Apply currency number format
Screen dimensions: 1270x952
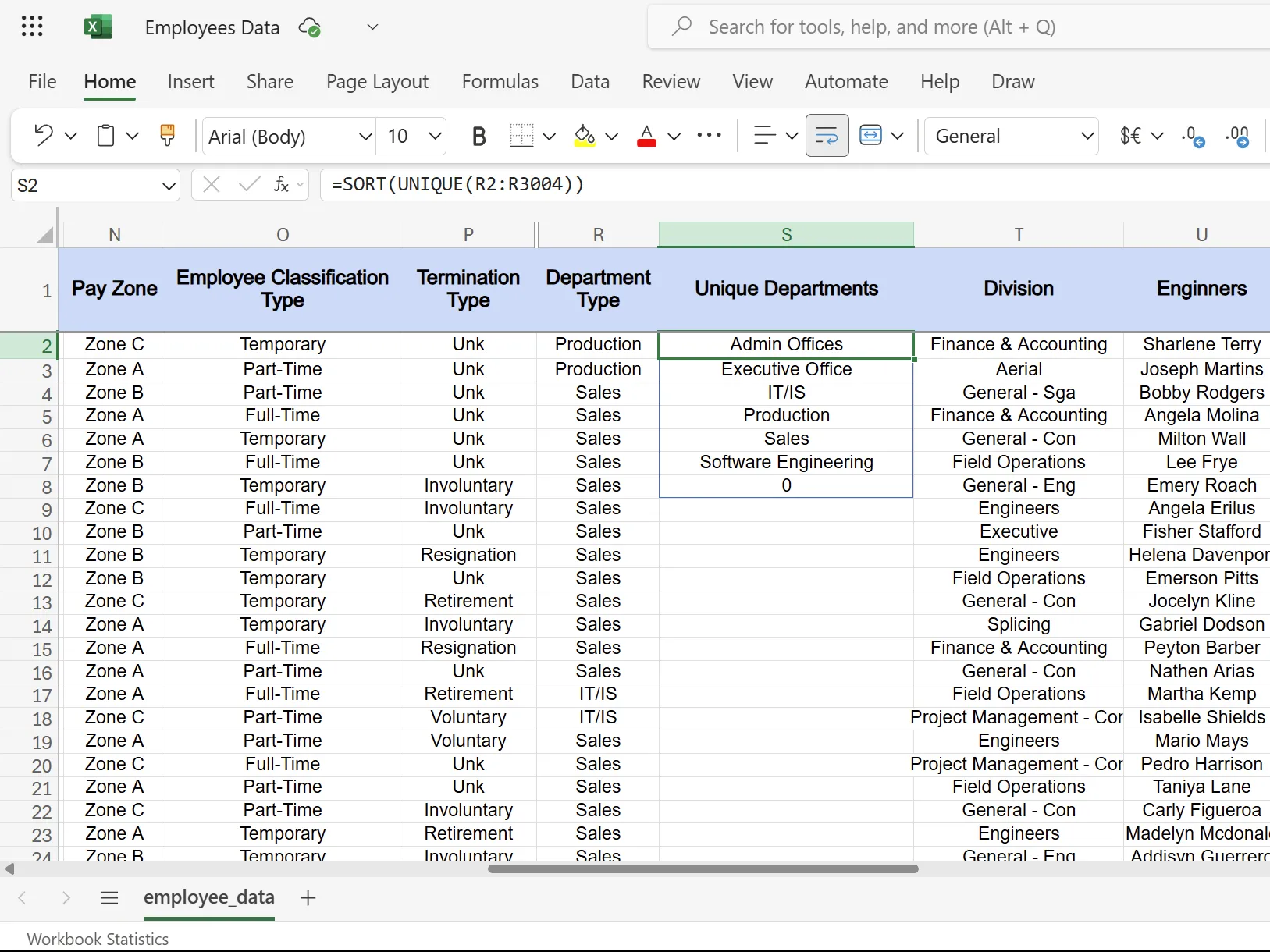click(1127, 136)
